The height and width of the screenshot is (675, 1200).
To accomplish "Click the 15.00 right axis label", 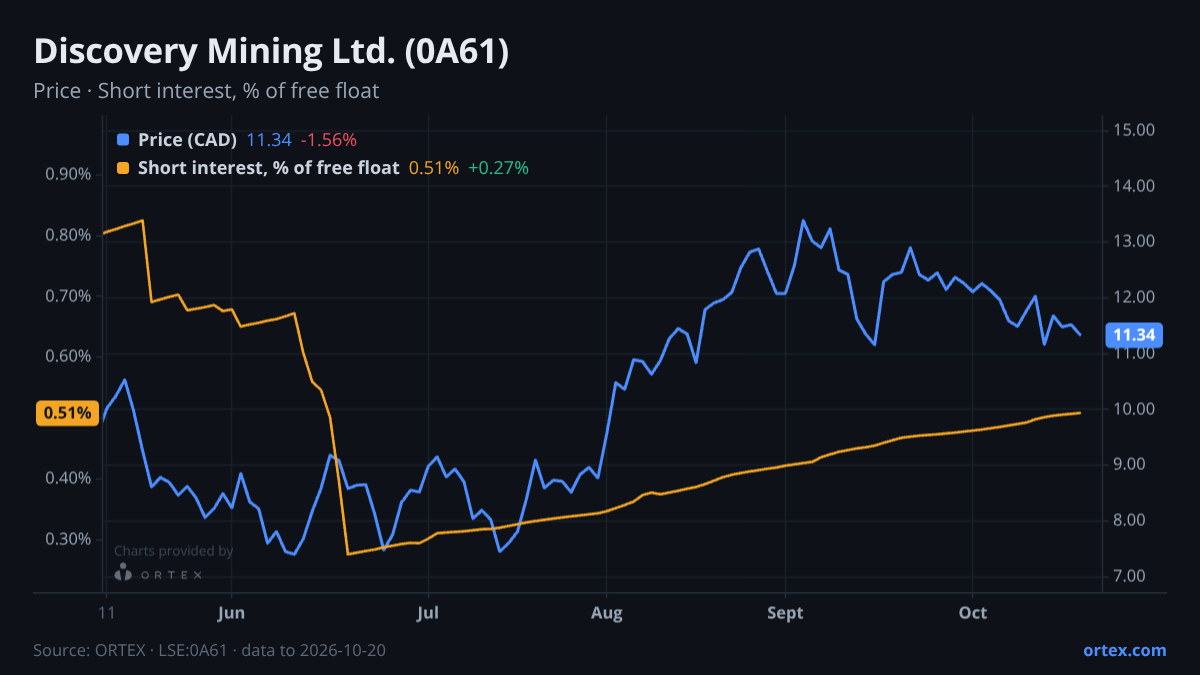I will 1134,130.
